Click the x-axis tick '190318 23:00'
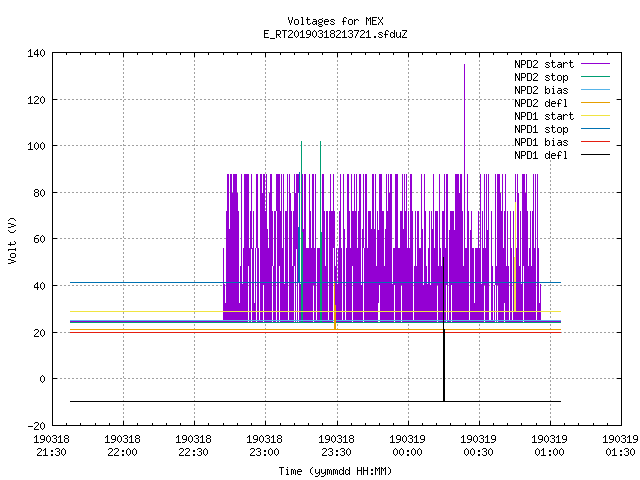The width and height of the screenshot is (640, 480). coord(264,446)
